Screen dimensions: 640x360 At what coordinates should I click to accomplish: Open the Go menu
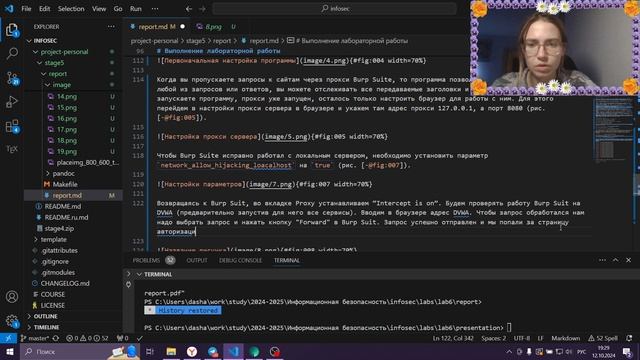118,9
